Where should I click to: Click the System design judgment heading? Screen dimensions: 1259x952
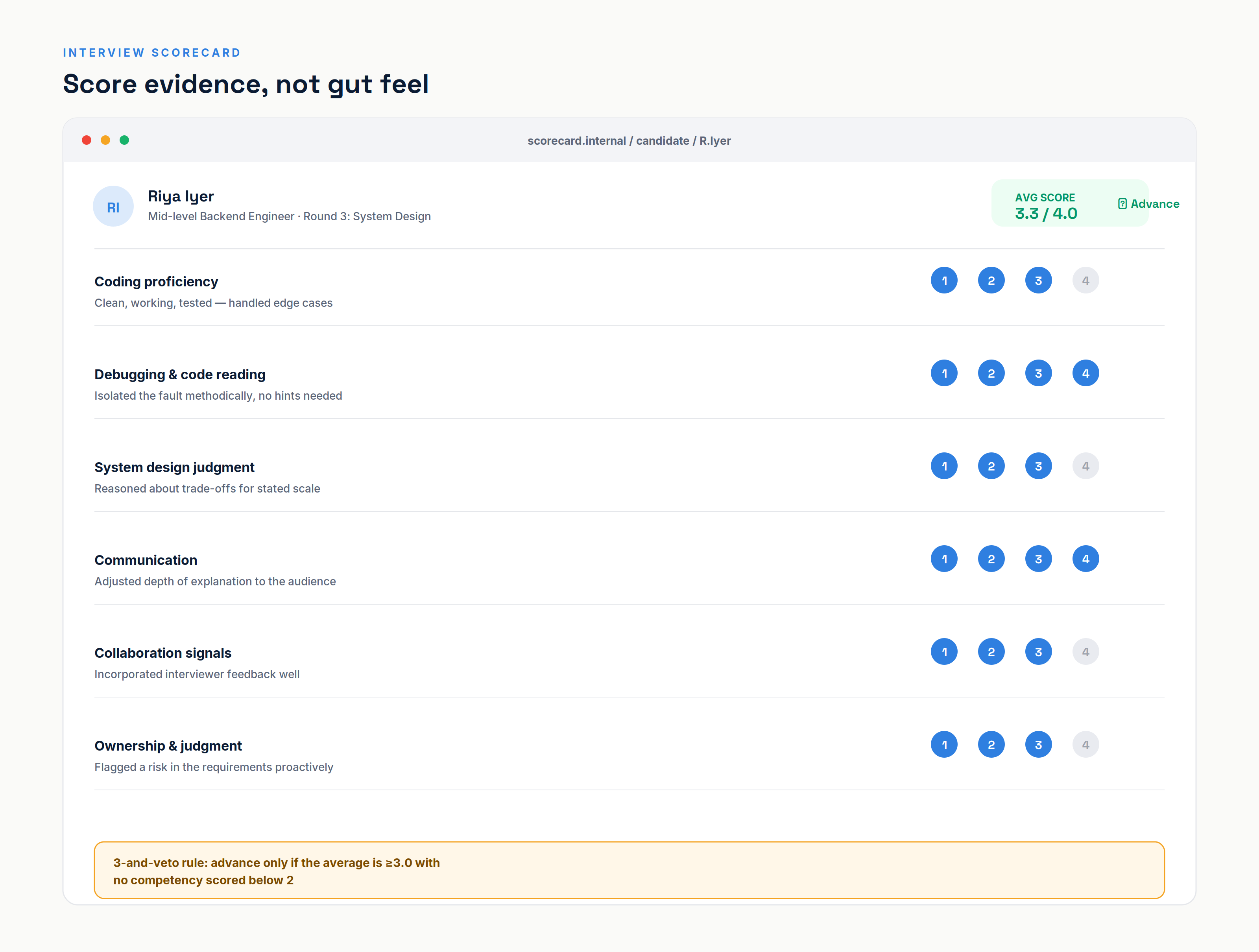(174, 467)
